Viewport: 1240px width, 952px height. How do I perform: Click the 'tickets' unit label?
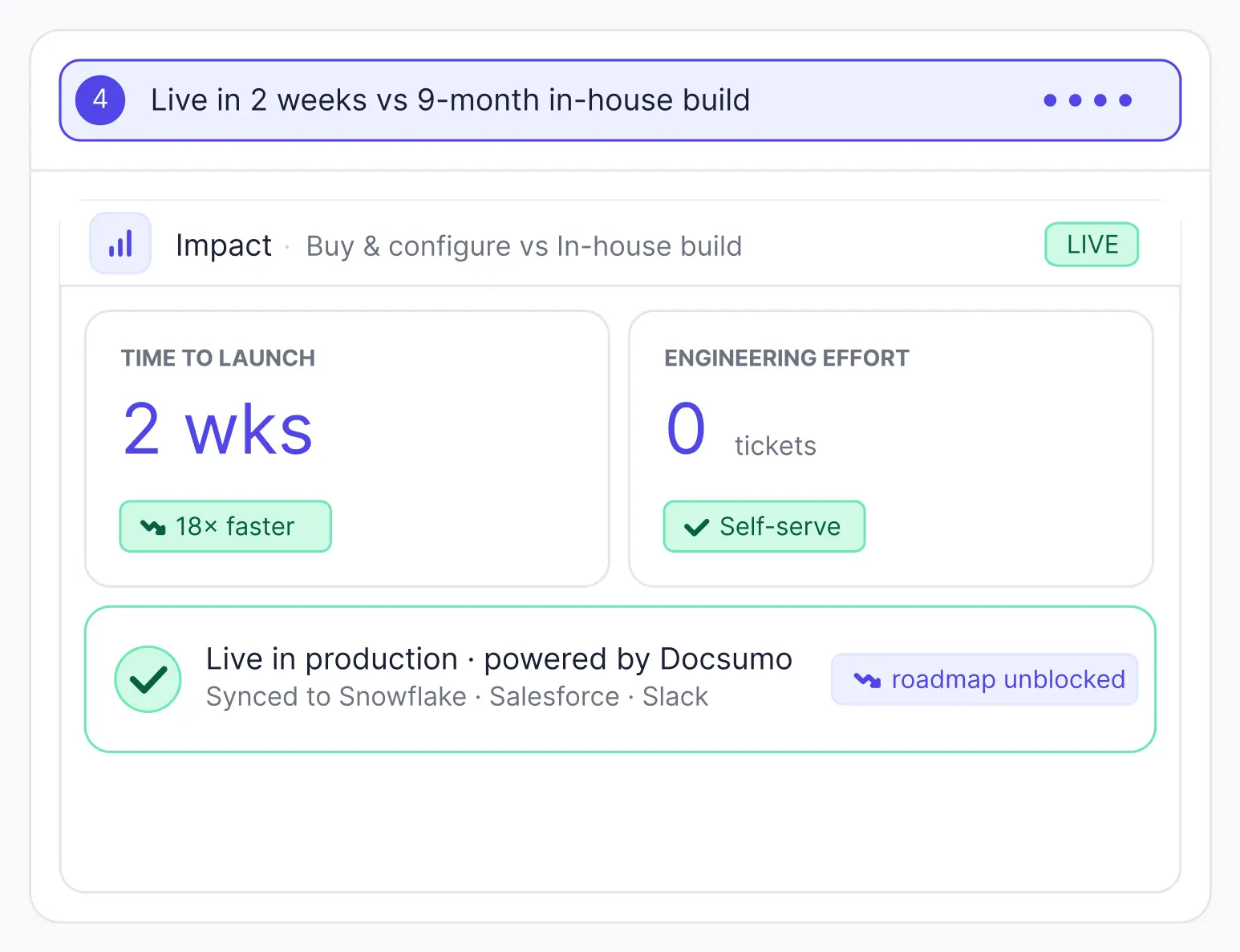(776, 446)
